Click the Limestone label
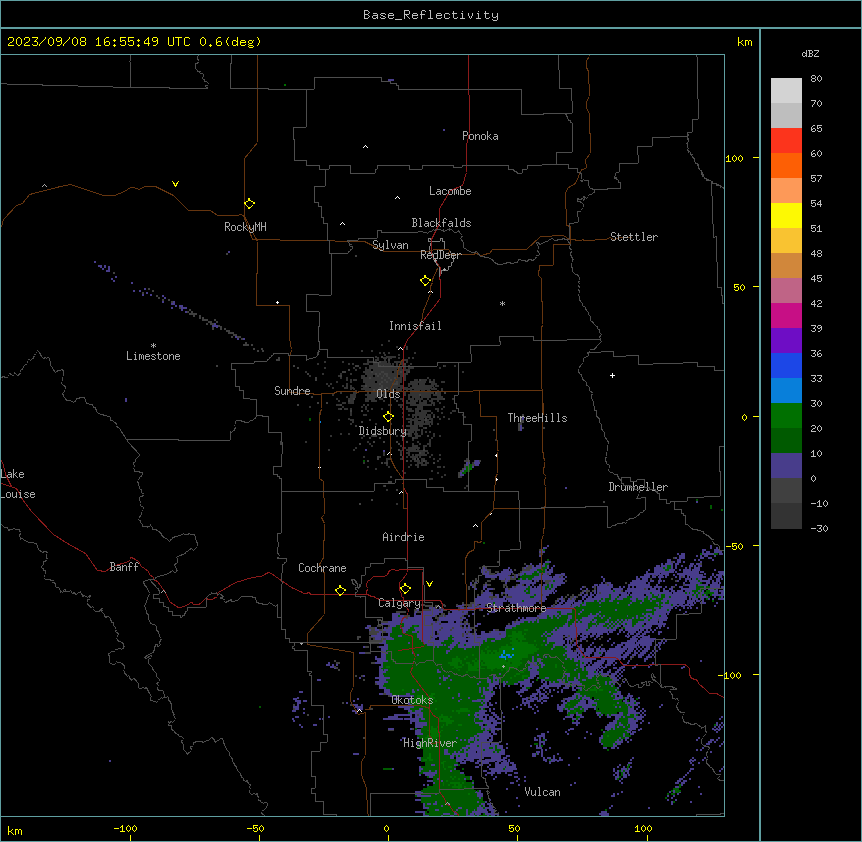Image resolution: width=862 pixels, height=842 pixels. (x=153, y=356)
